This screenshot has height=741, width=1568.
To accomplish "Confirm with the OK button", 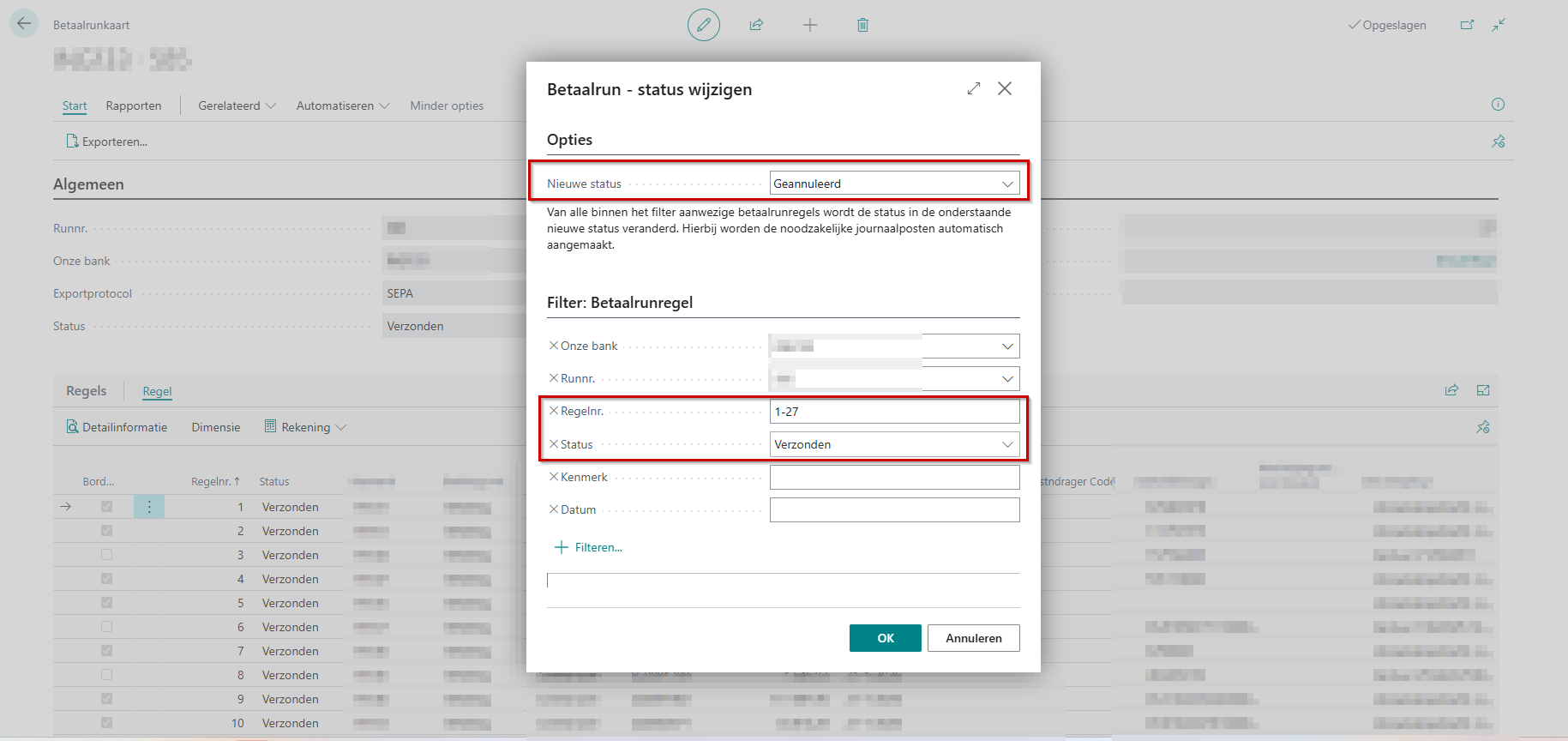I will pos(885,638).
